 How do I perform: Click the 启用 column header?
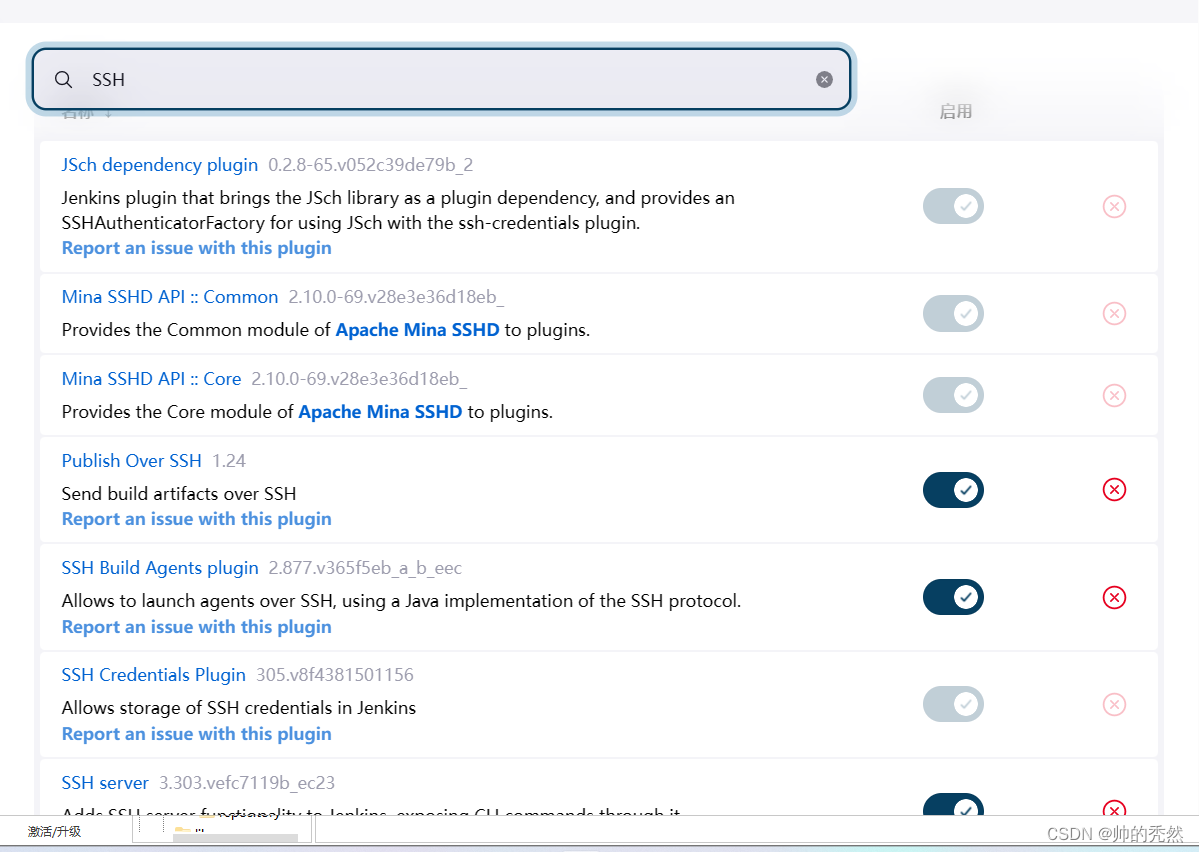click(956, 112)
